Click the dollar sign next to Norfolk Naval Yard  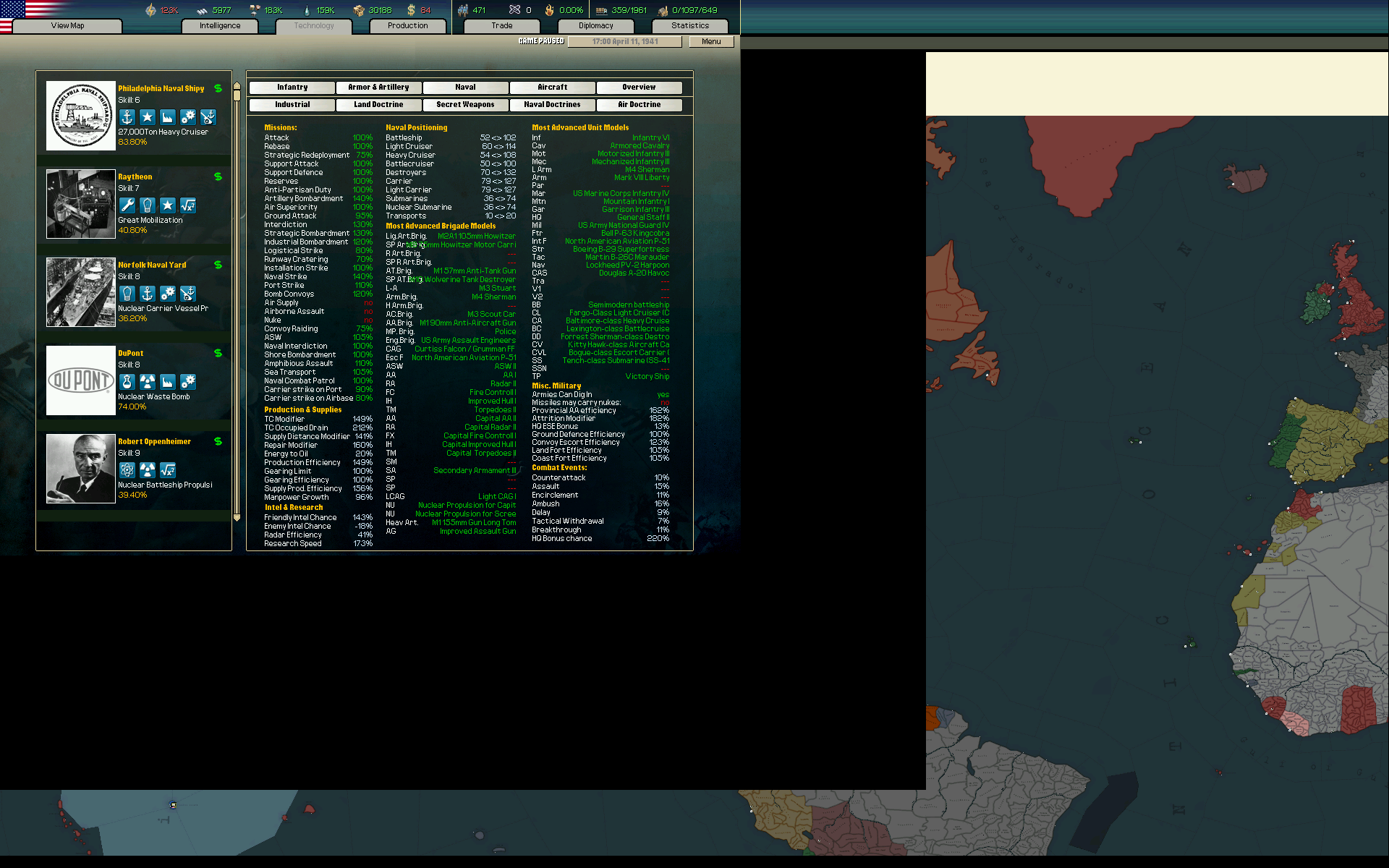tap(218, 265)
